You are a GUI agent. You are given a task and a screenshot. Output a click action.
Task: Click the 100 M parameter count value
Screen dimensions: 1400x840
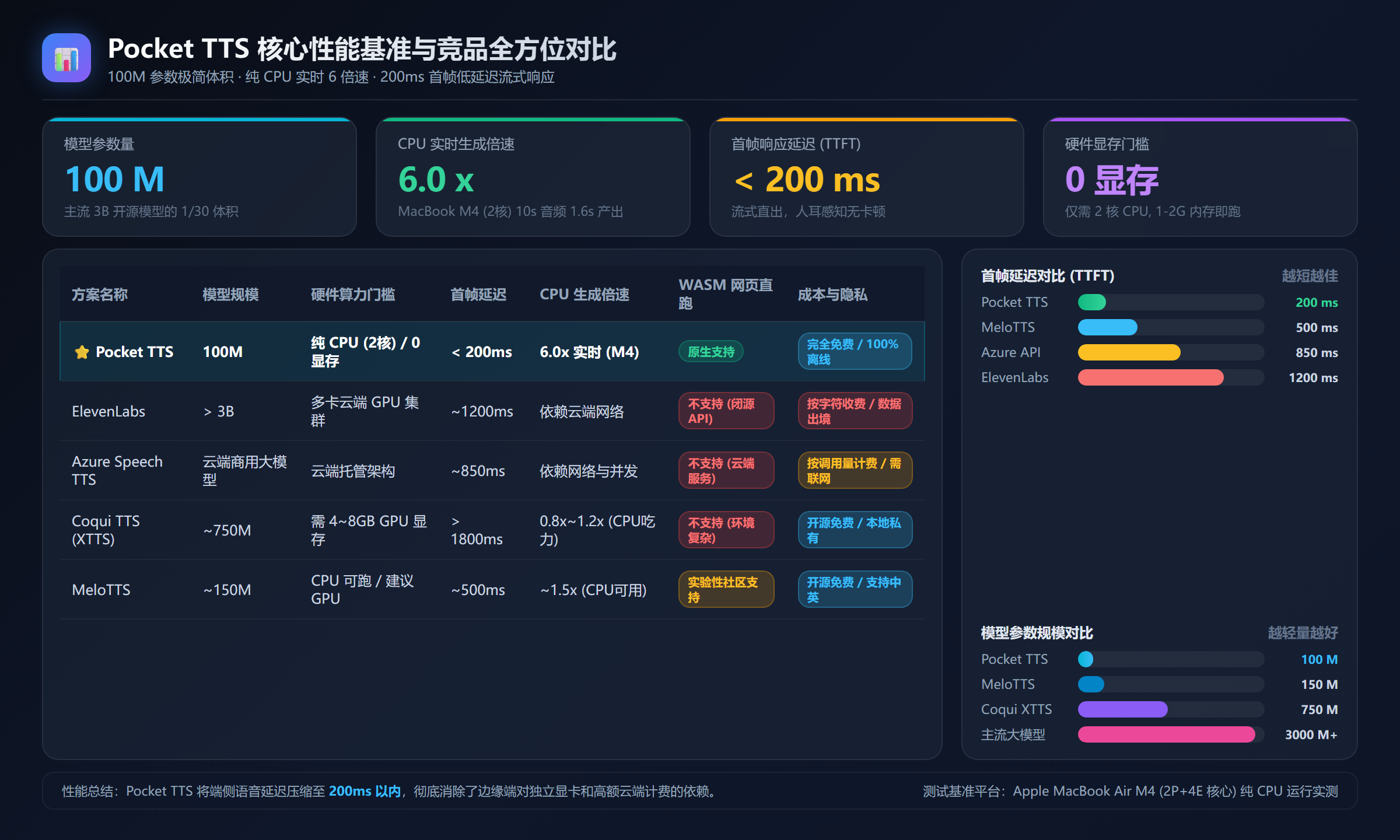115,179
